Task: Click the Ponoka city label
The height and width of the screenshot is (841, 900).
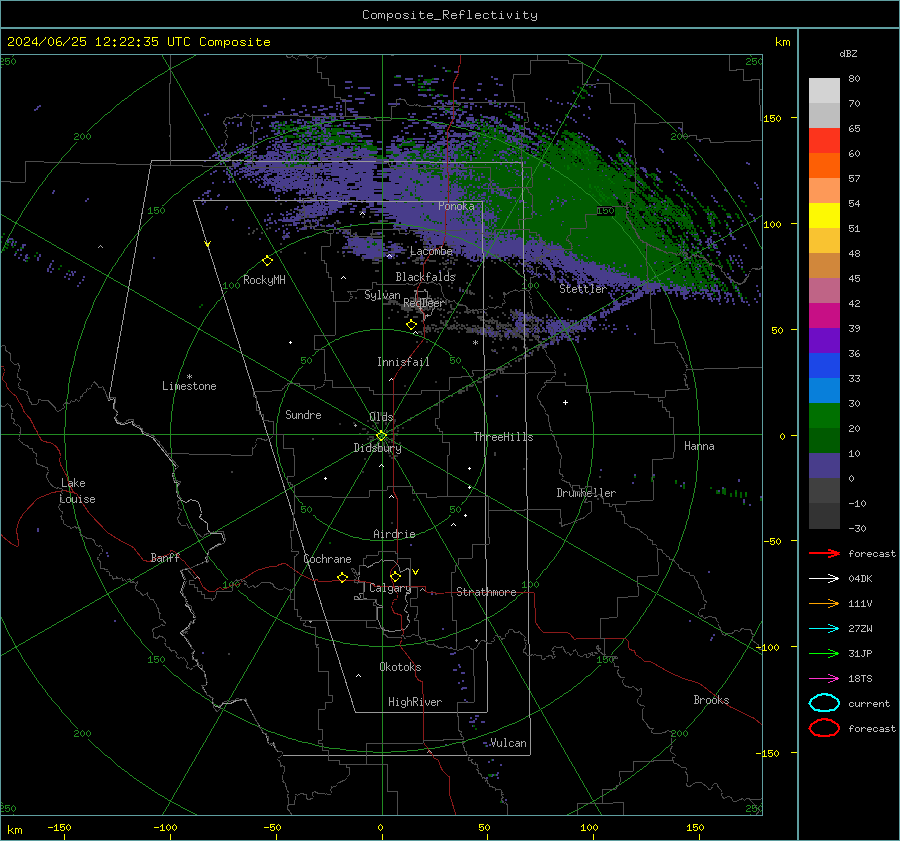Action: pos(456,206)
